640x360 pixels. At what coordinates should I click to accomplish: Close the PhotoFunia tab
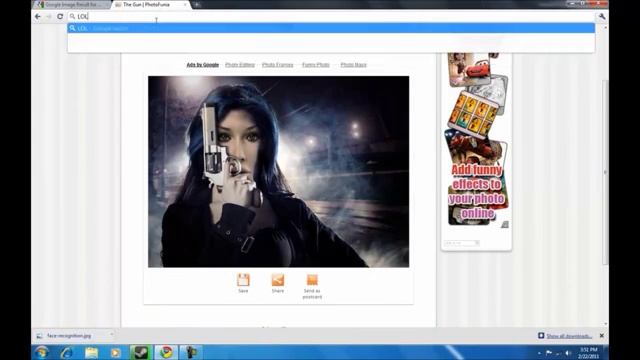pyautogui.click(x=185, y=4)
